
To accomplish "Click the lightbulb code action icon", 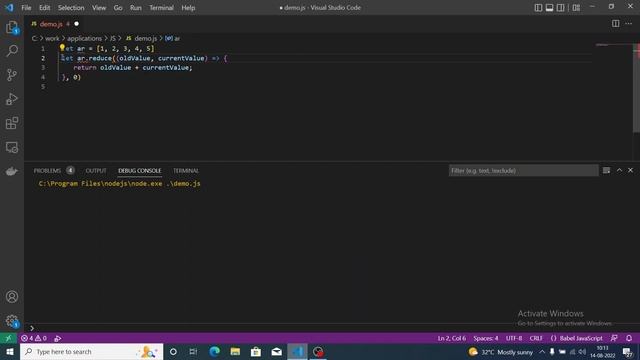I will [62, 48].
